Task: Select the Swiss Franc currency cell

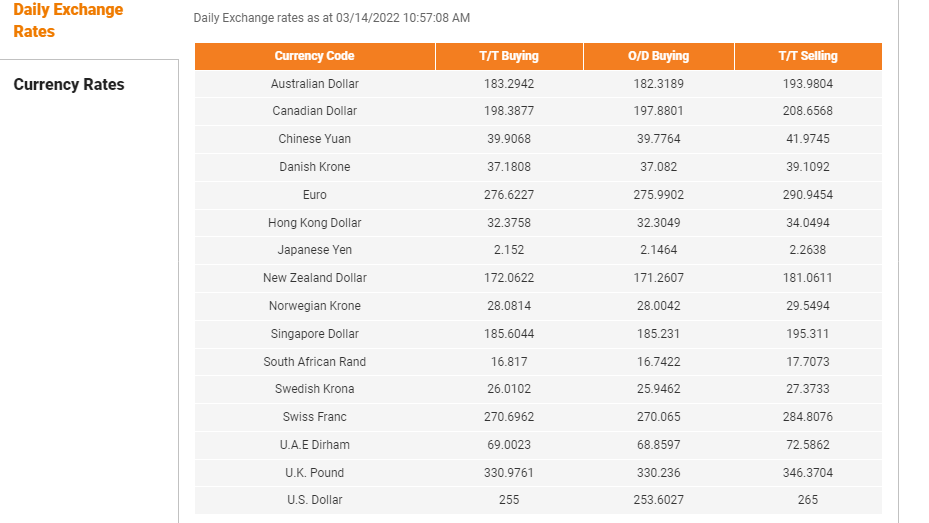Action: point(315,416)
